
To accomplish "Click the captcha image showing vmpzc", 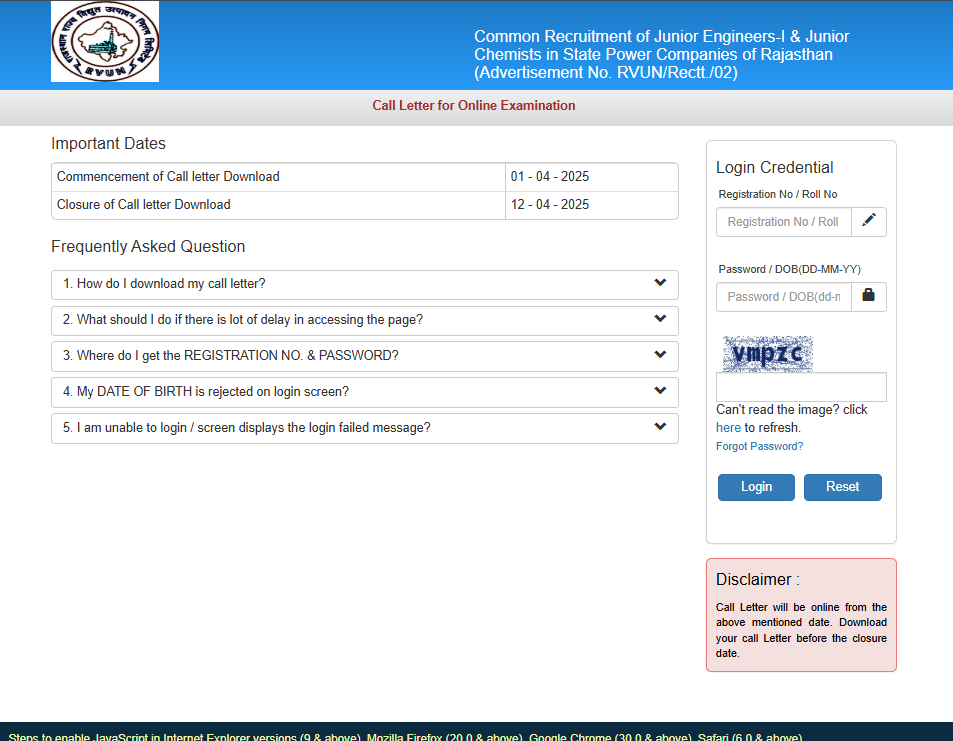I will pos(767,354).
